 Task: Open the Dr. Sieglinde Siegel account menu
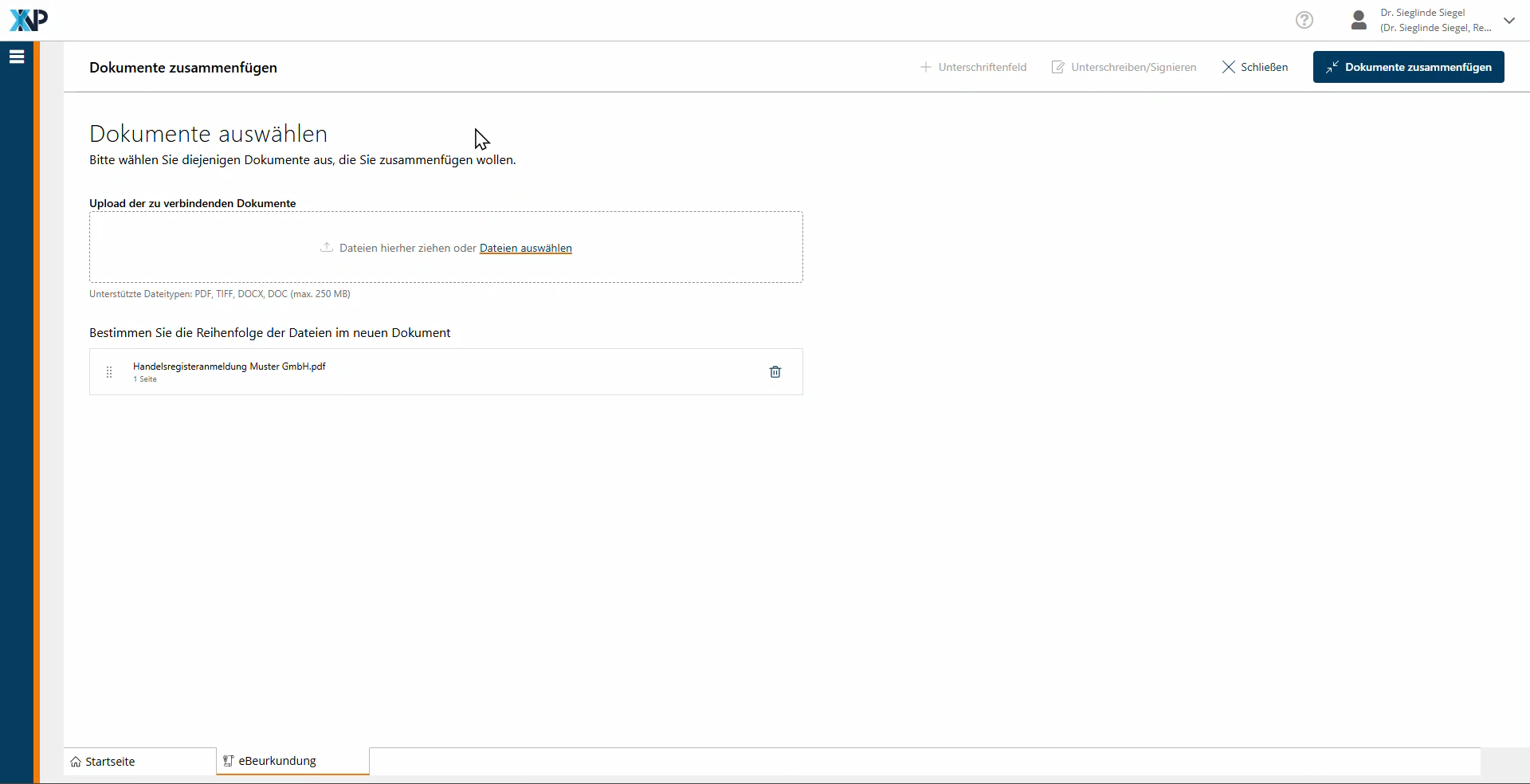1434,20
